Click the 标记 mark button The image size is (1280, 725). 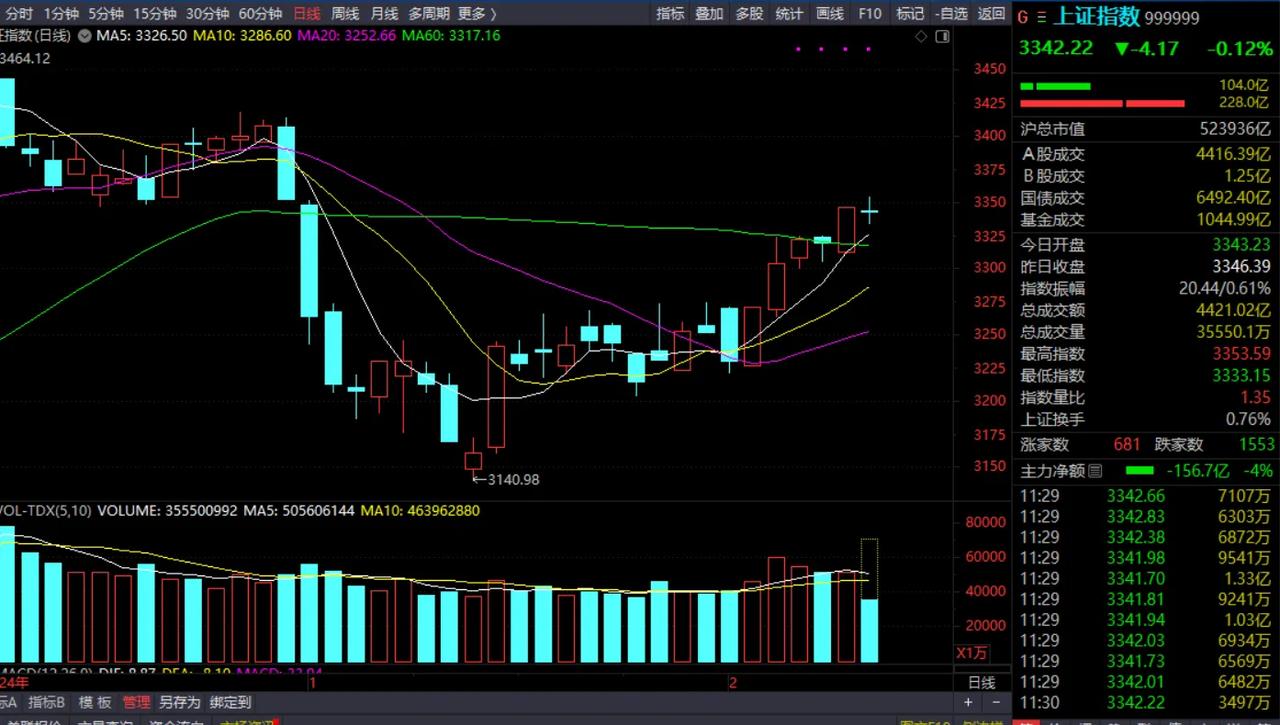pyautogui.click(x=910, y=13)
